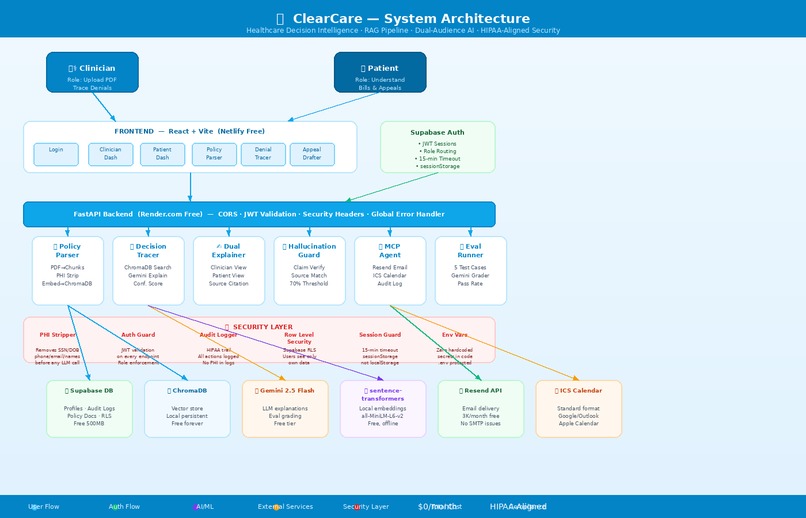
Task: Click the '3K/month free' text
Action: [481, 416]
